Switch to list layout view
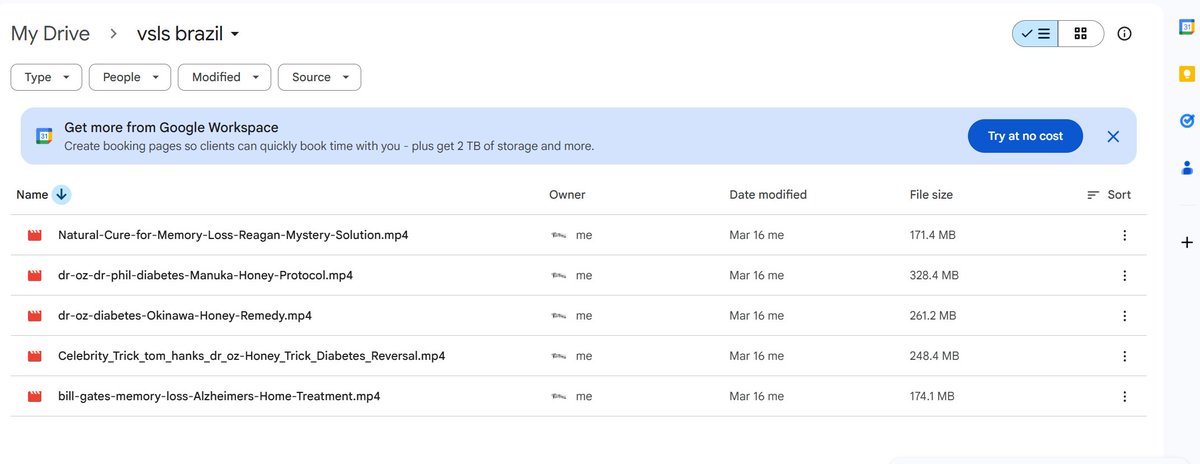Image resolution: width=1200 pixels, height=464 pixels. pos(1035,33)
